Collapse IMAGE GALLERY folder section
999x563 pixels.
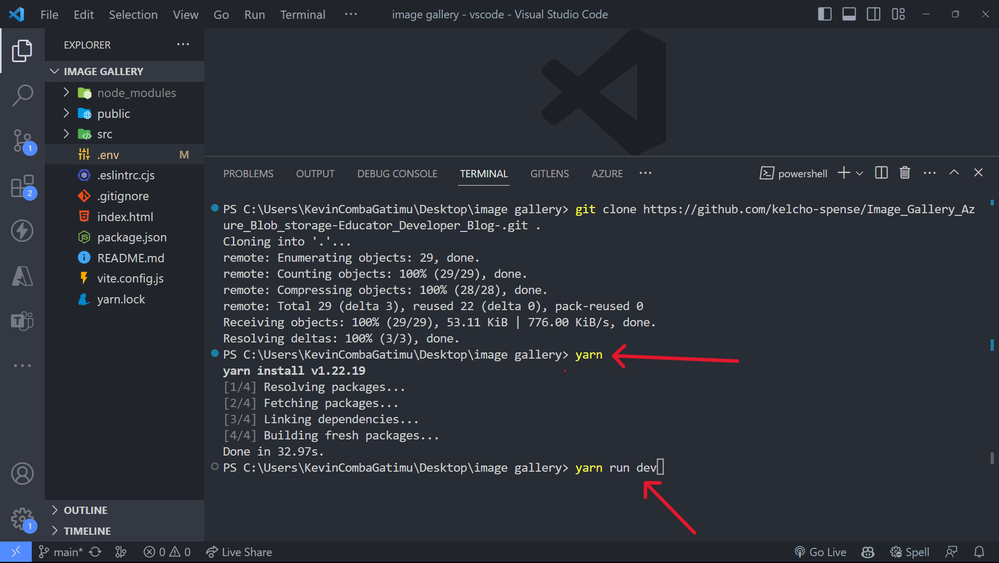pyautogui.click(x=125, y=71)
